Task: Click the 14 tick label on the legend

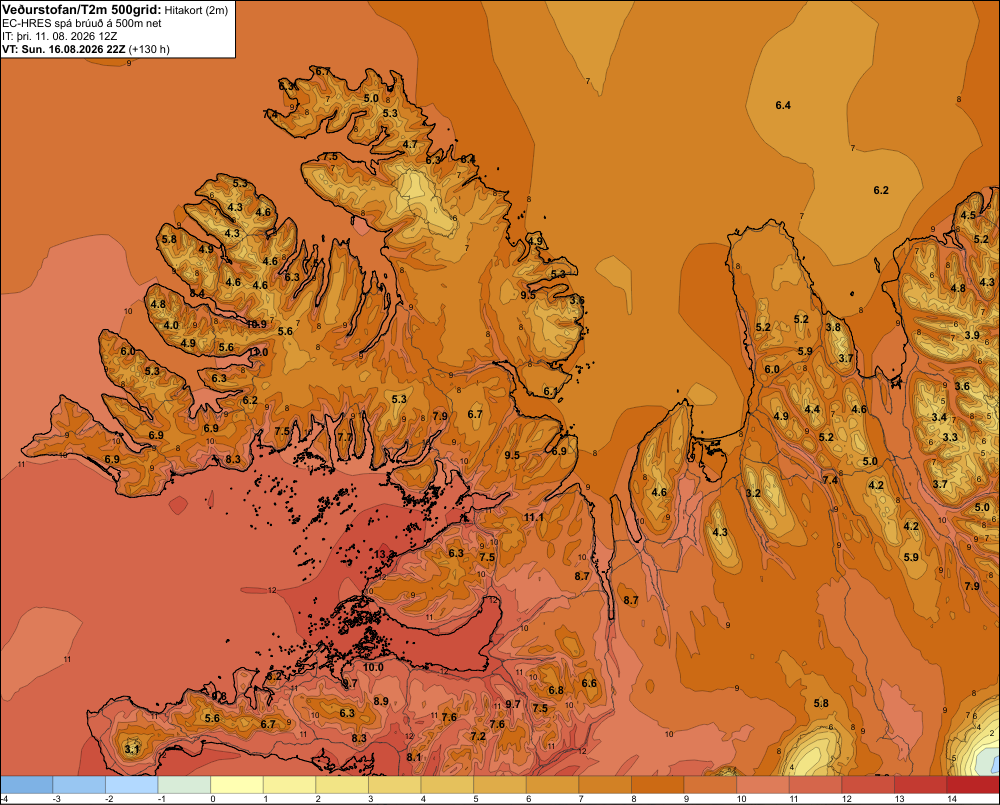Action: point(952,799)
